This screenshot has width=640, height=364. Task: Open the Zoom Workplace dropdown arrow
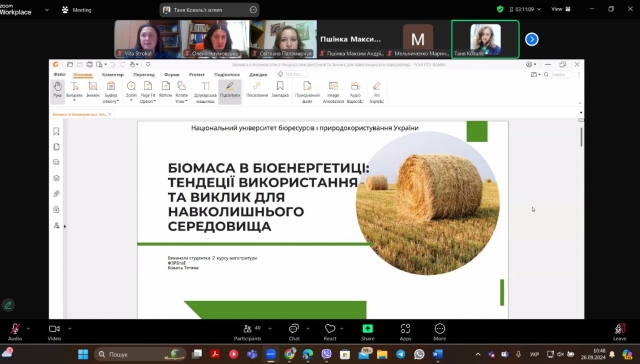(47, 10)
